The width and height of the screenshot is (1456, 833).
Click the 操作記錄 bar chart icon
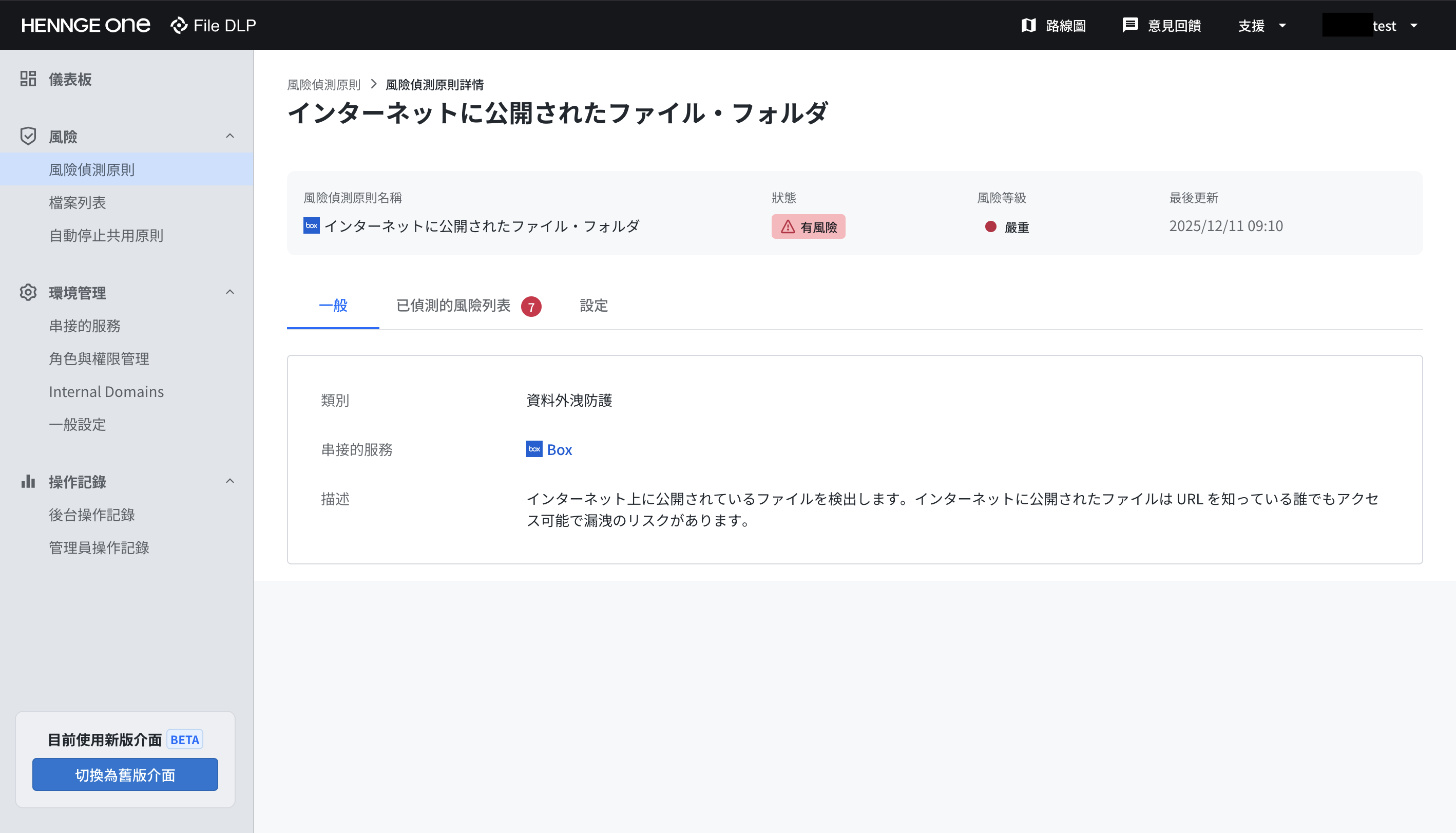(x=28, y=481)
